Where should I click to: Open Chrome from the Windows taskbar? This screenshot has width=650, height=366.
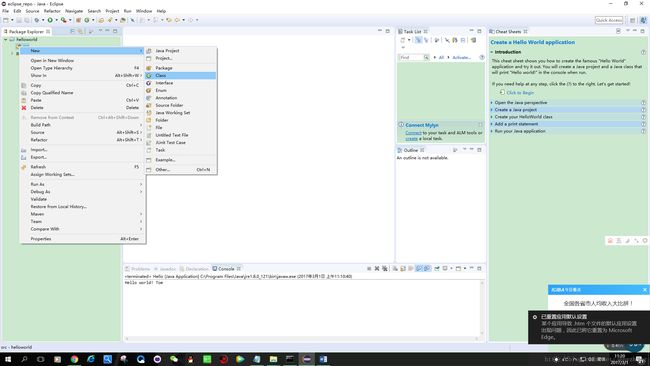[74, 359]
